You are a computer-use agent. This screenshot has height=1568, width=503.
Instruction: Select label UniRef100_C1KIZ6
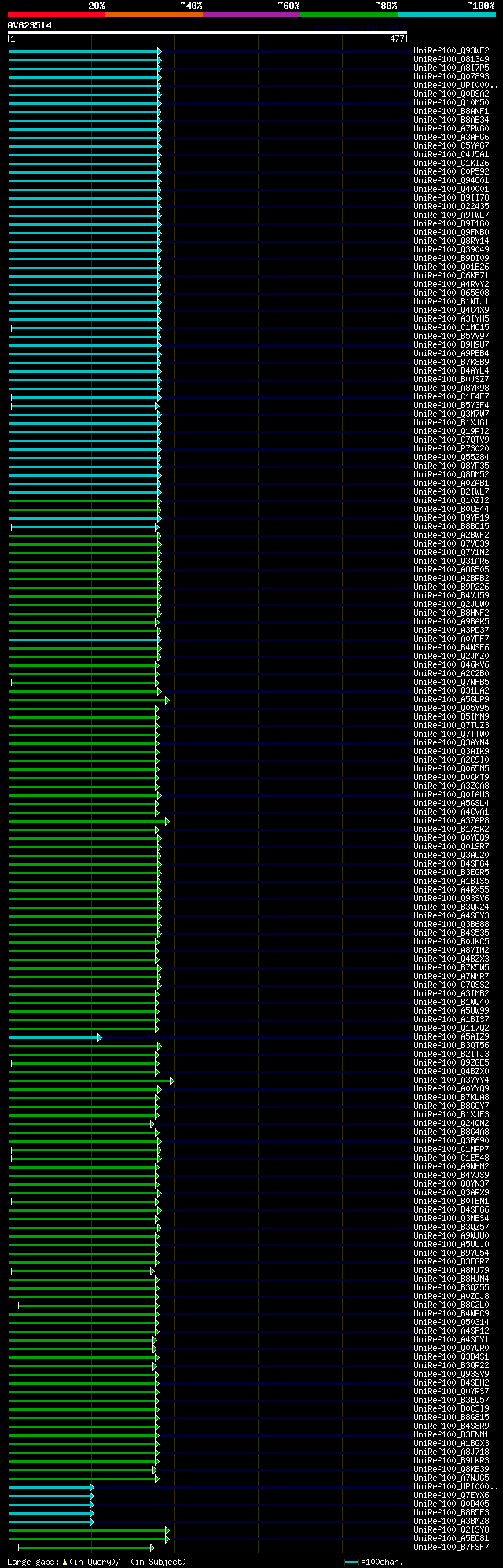click(x=451, y=163)
